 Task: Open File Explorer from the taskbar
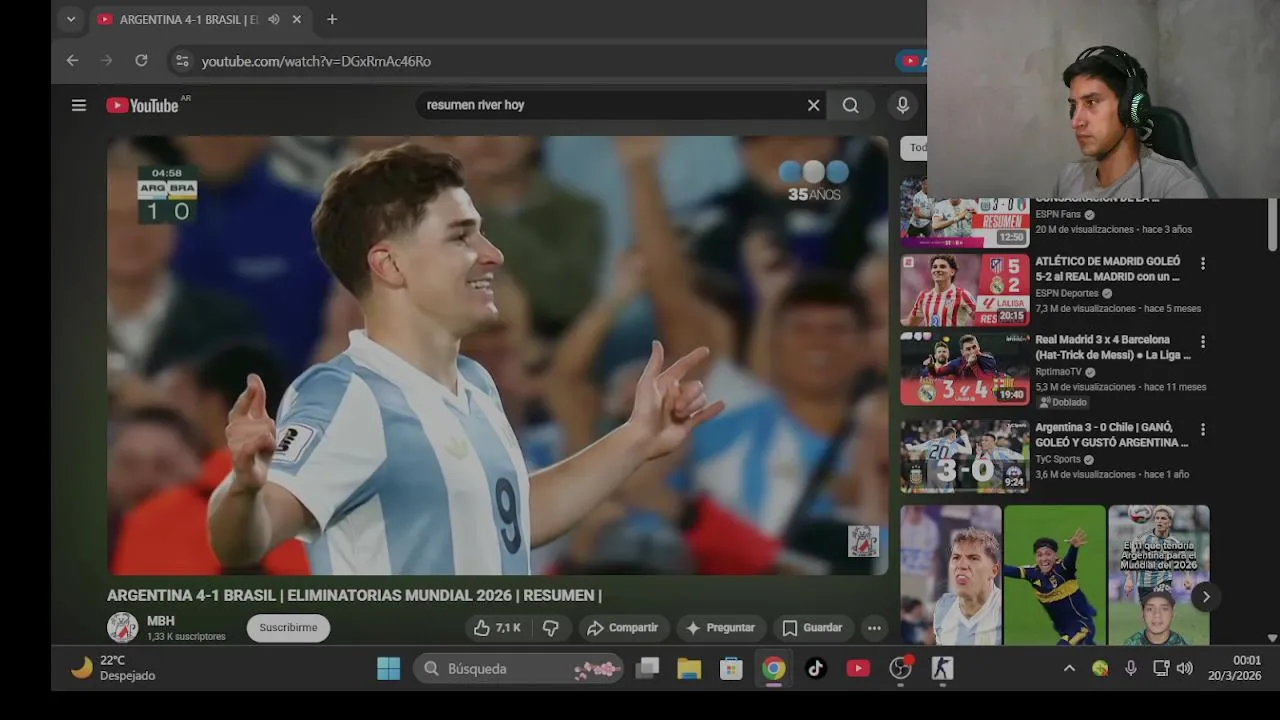tap(689, 668)
